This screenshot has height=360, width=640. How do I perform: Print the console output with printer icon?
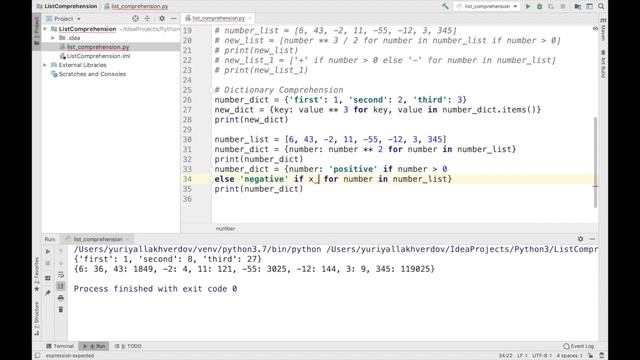tap(61, 298)
